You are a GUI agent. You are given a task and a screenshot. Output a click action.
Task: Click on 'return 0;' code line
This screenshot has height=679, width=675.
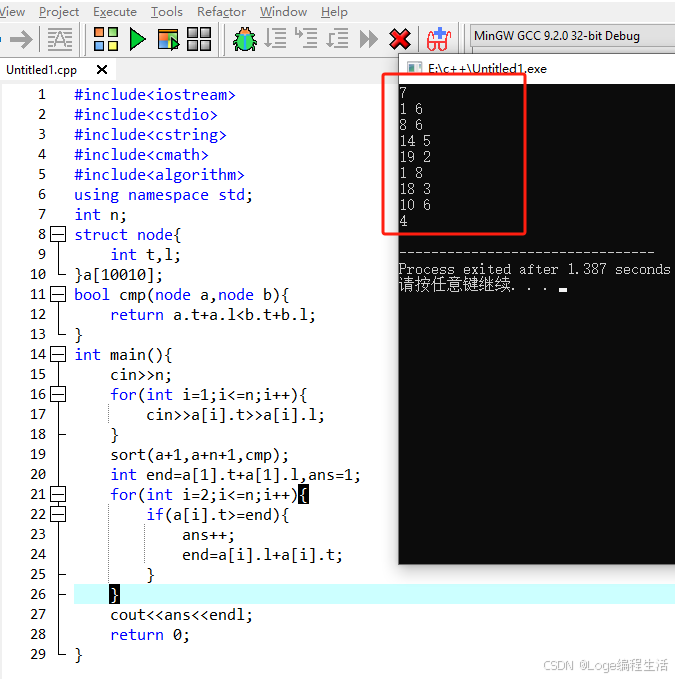click(x=150, y=635)
